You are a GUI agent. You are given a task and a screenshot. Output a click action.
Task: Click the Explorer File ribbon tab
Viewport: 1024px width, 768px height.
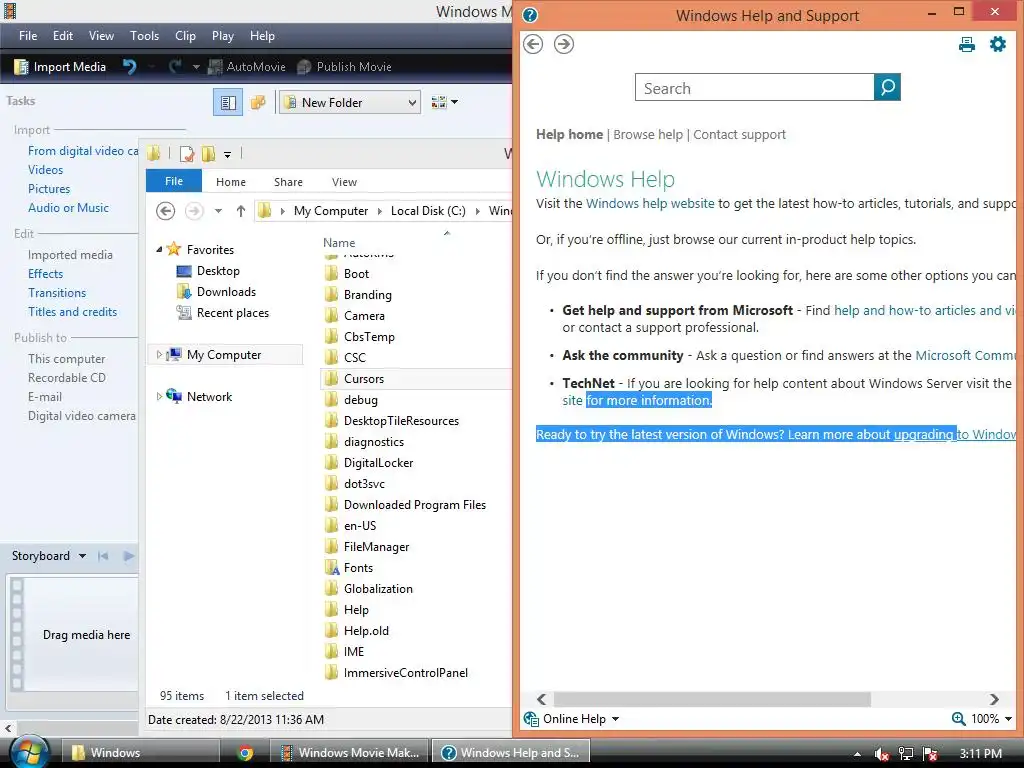(174, 181)
